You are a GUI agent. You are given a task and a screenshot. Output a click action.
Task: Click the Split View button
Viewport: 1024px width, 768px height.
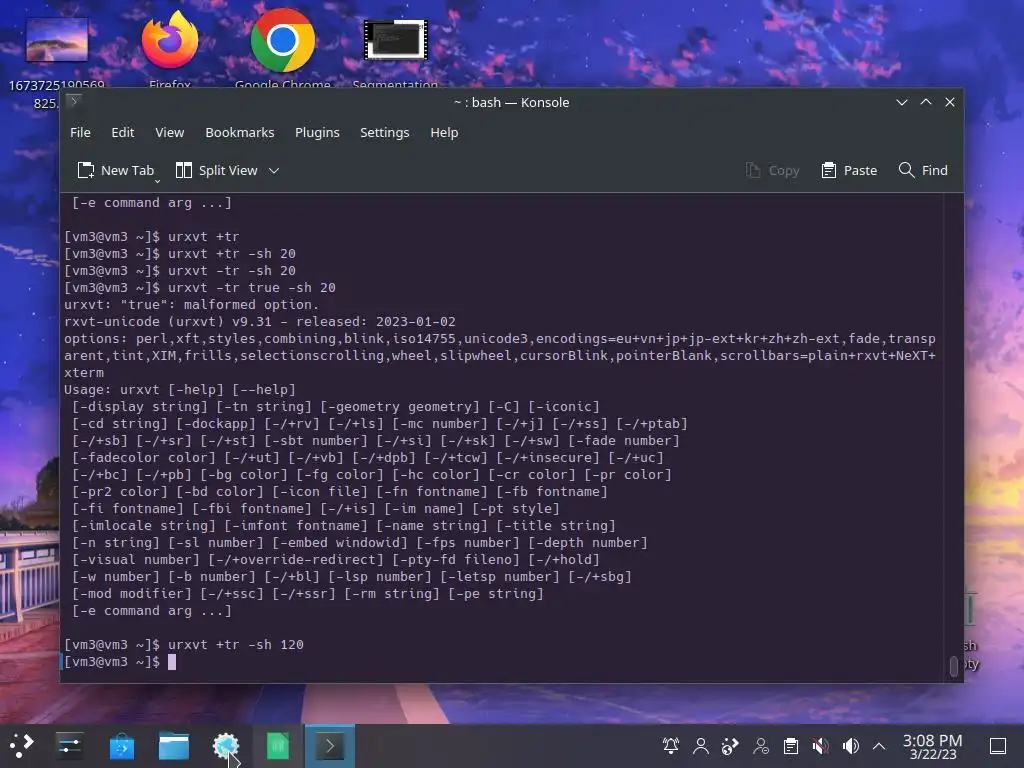[217, 170]
